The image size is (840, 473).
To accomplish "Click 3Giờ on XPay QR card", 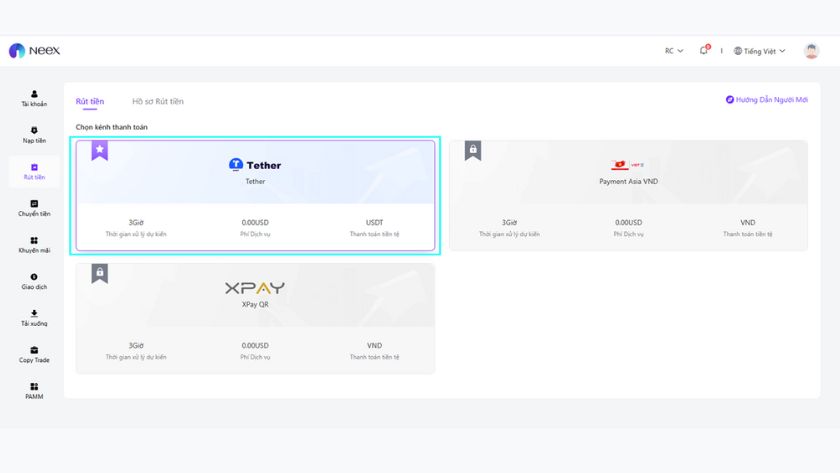I will coord(136,346).
